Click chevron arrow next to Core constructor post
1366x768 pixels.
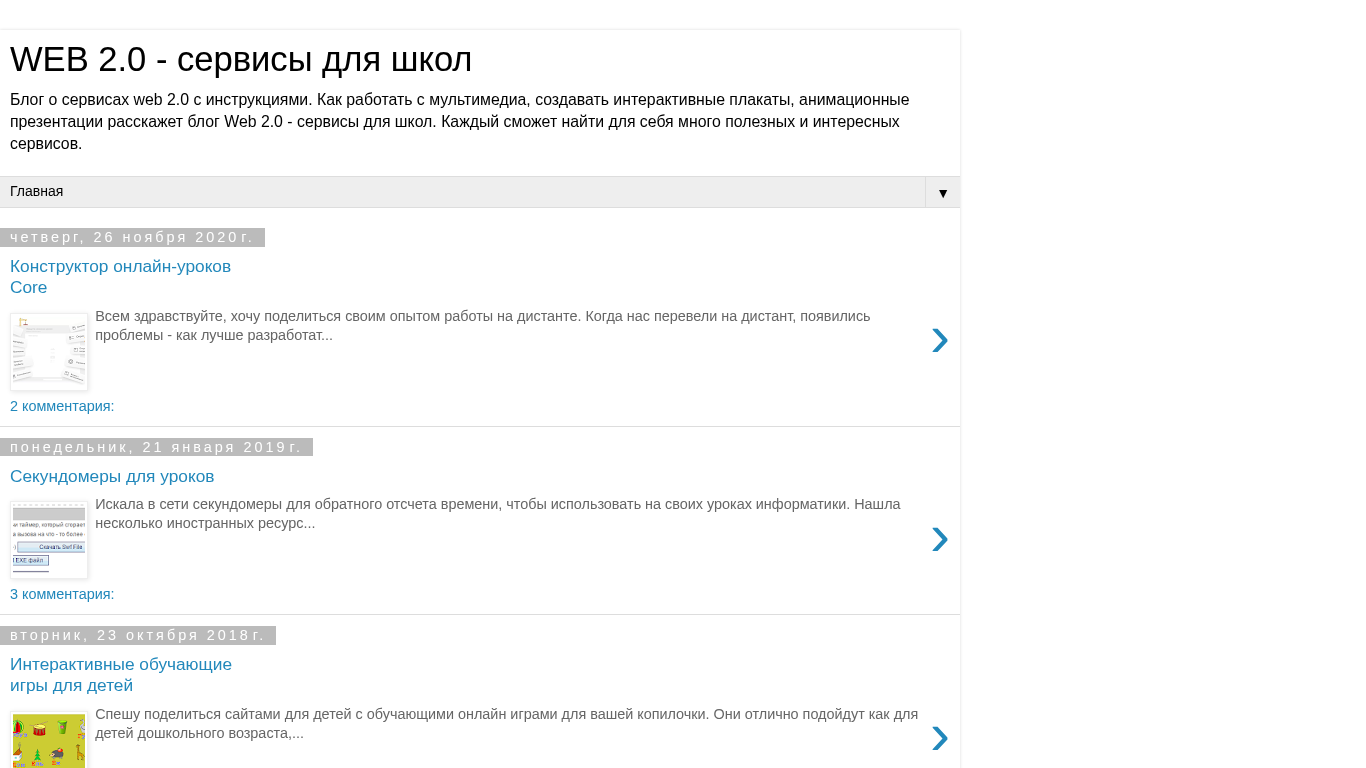click(939, 341)
